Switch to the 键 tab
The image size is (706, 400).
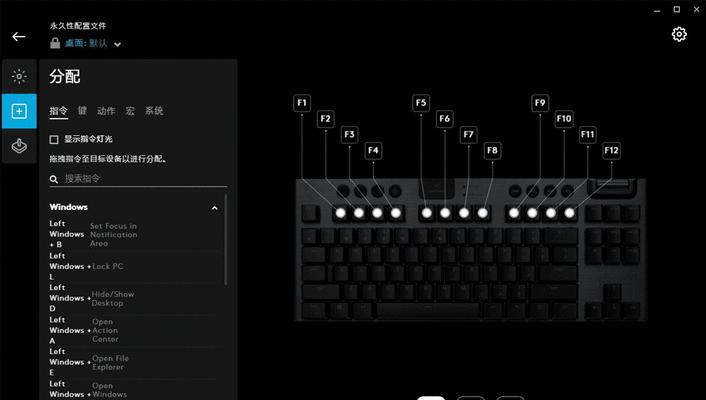82,111
